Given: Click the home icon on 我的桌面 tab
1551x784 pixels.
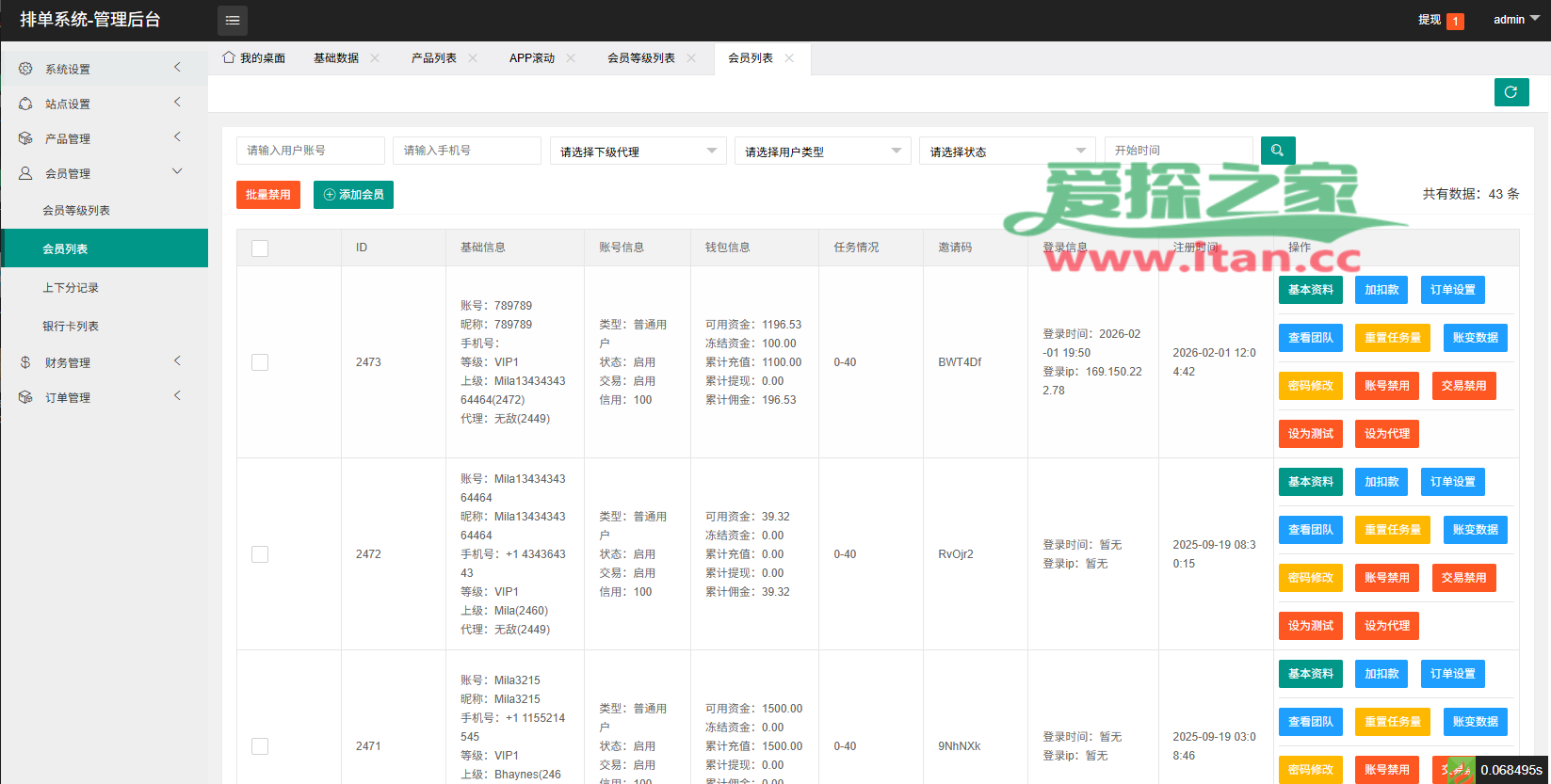Looking at the screenshot, I should [x=229, y=57].
